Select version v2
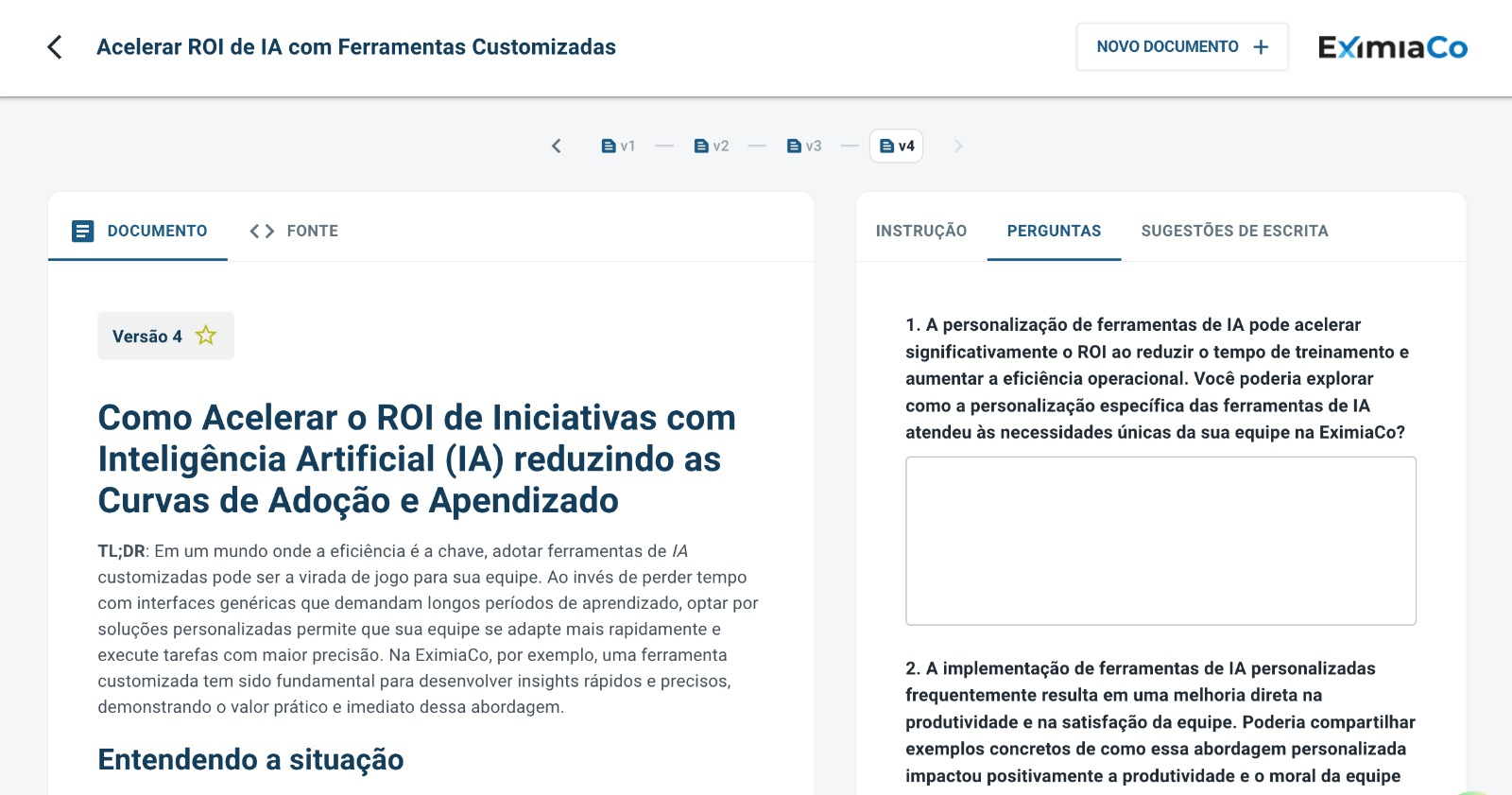Image resolution: width=1512 pixels, height=795 pixels. [x=712, y=146]
